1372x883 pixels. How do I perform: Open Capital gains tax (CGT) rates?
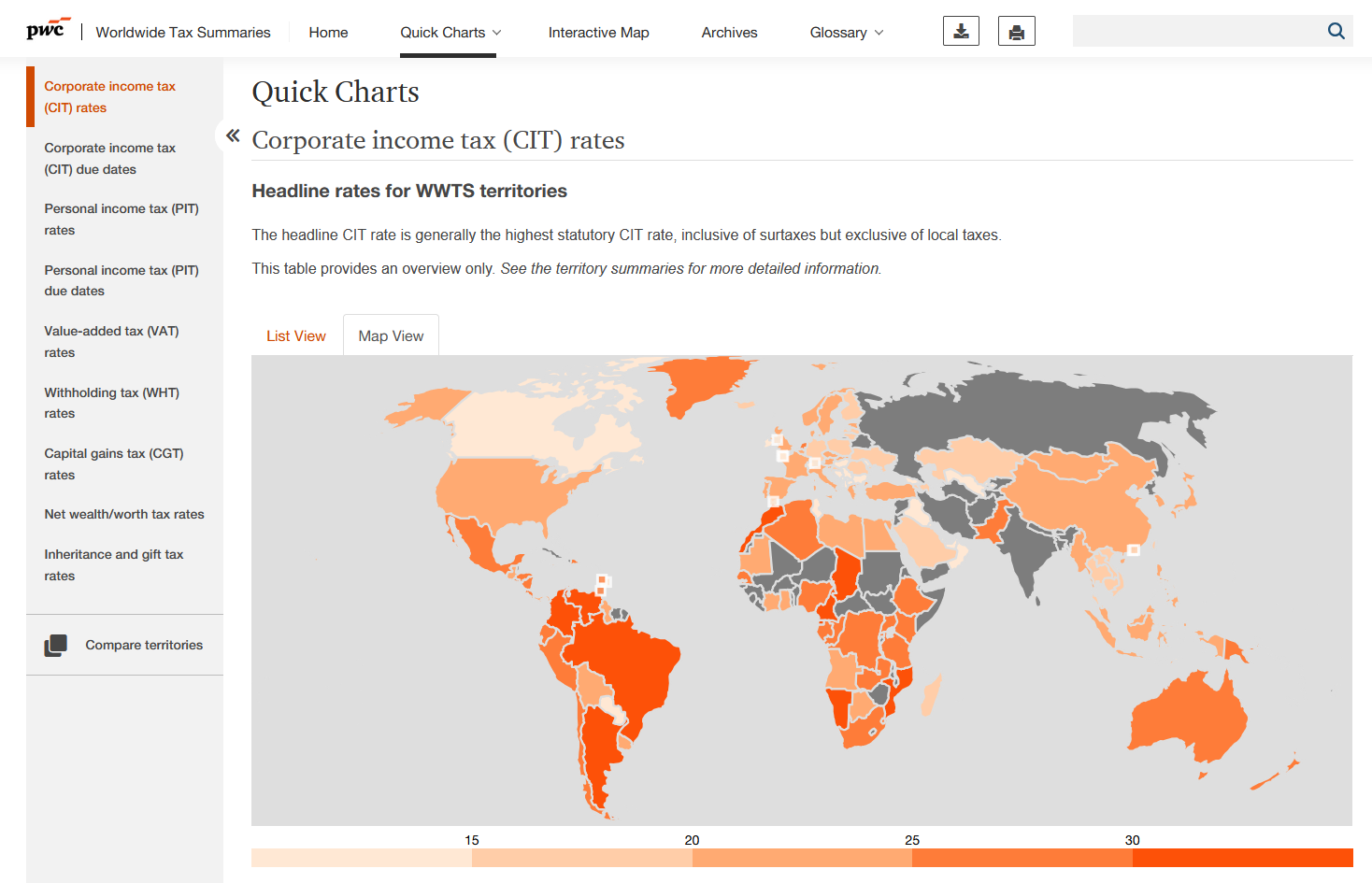tap(114, 464)
